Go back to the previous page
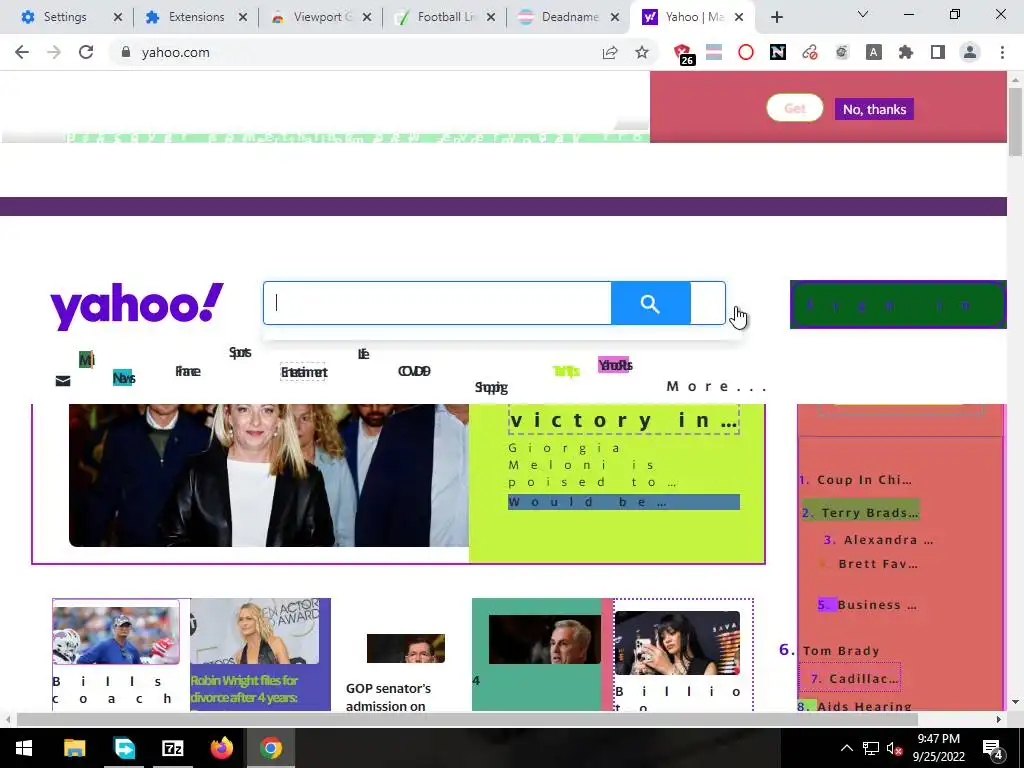Screen dimensions: 1024x768 [22, 52]
